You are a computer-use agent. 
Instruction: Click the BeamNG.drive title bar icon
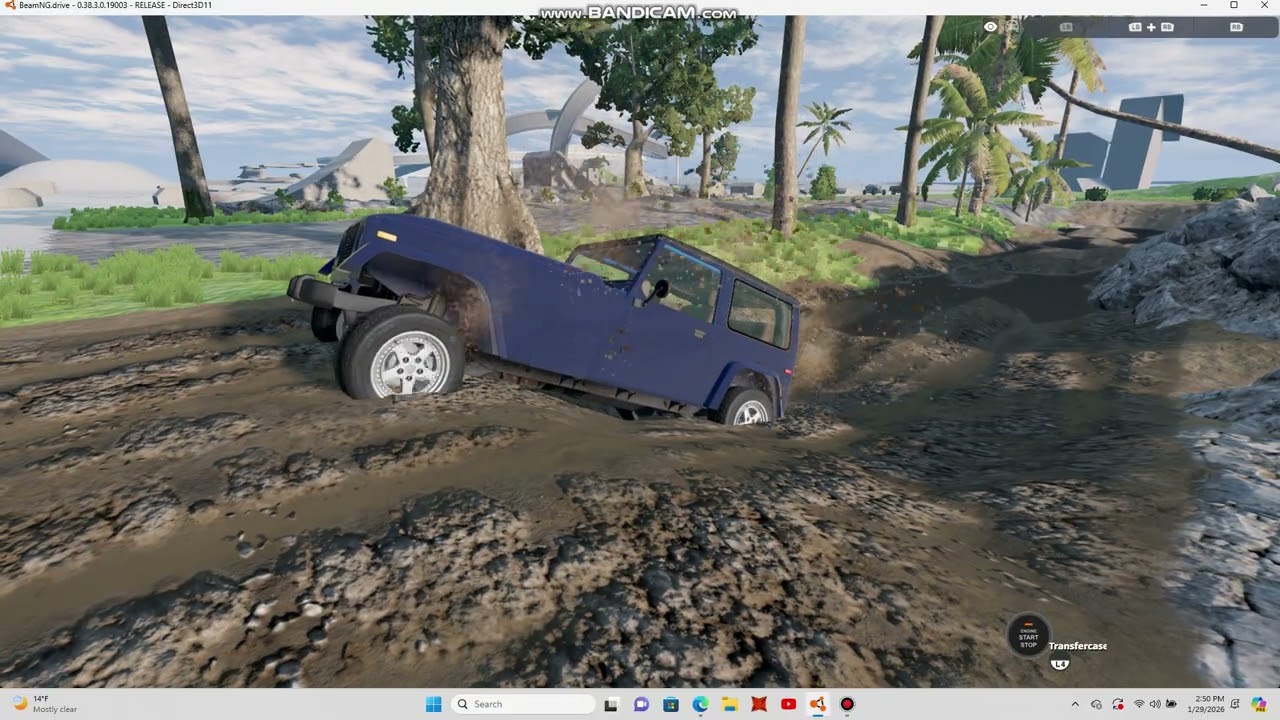click(9, 6)
